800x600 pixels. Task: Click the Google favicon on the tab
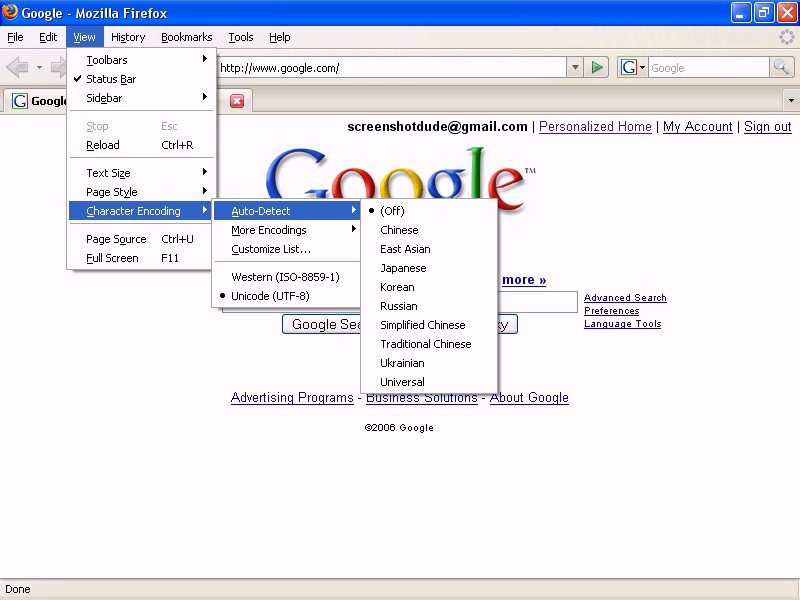click(x=20, y=101)
